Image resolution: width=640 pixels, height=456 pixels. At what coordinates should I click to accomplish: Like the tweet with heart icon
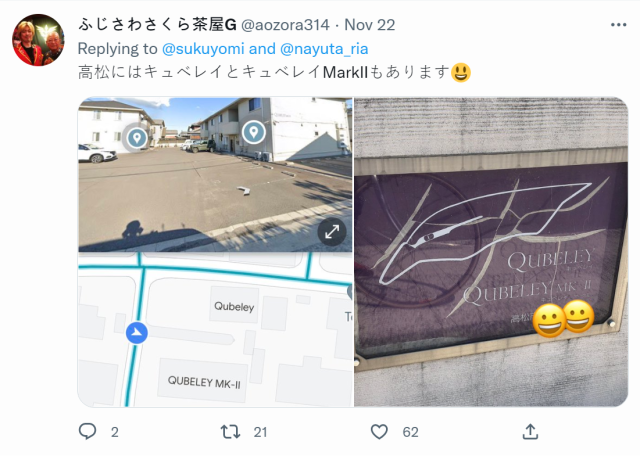click(379, 432)
